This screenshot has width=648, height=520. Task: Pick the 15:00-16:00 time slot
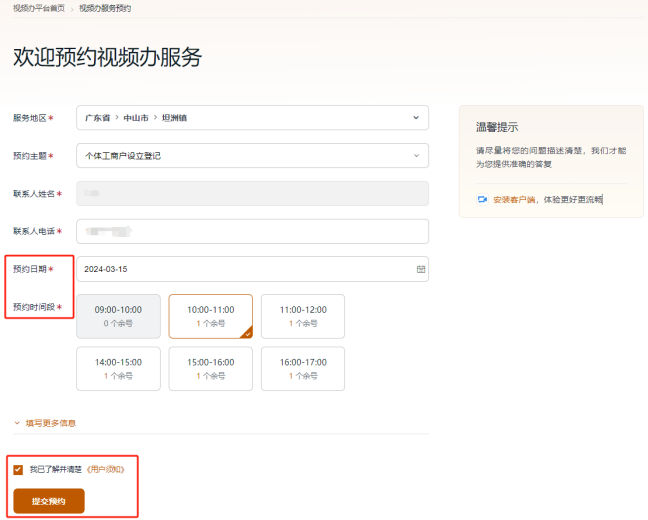[211, 369]
